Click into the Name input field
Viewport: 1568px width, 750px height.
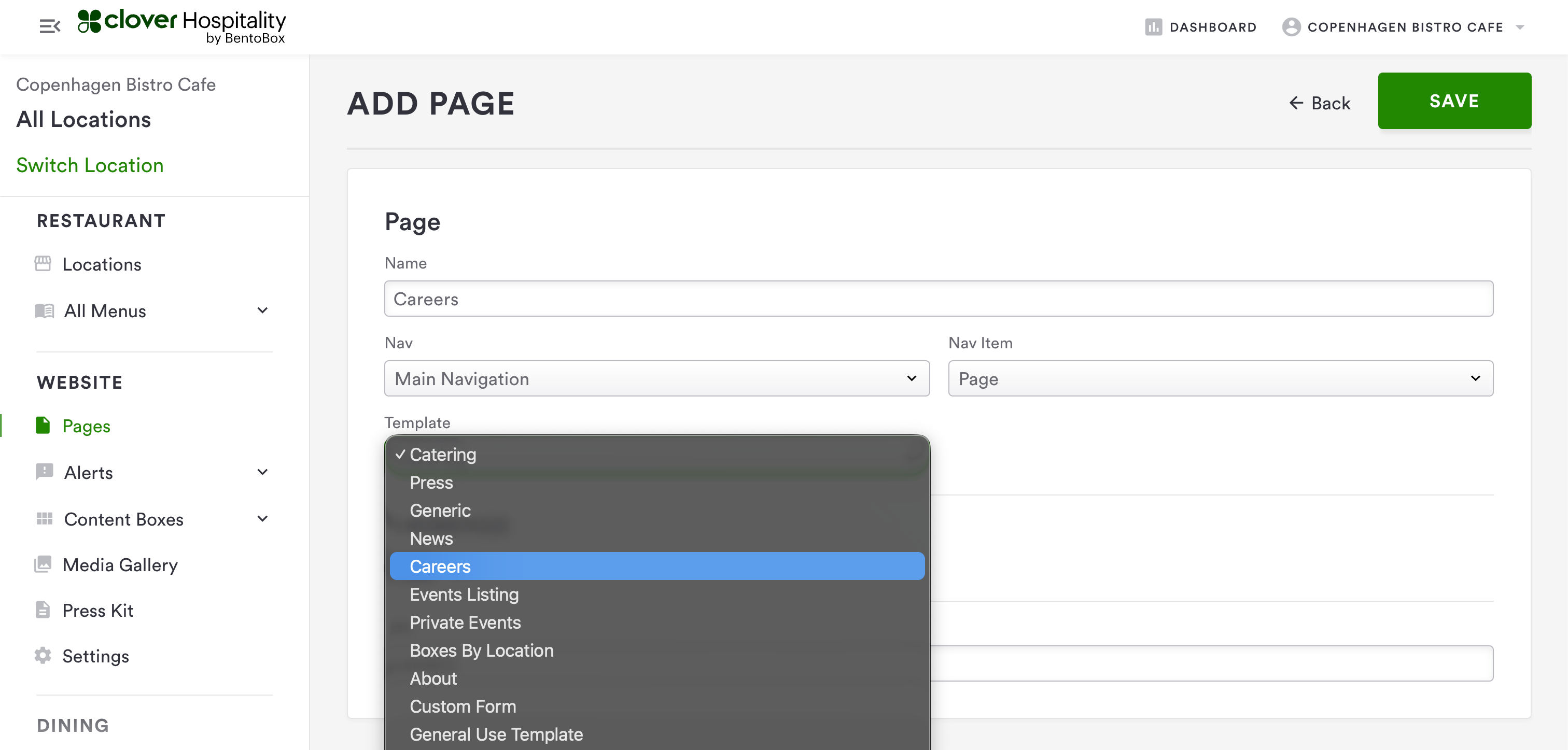click(938, 299)
